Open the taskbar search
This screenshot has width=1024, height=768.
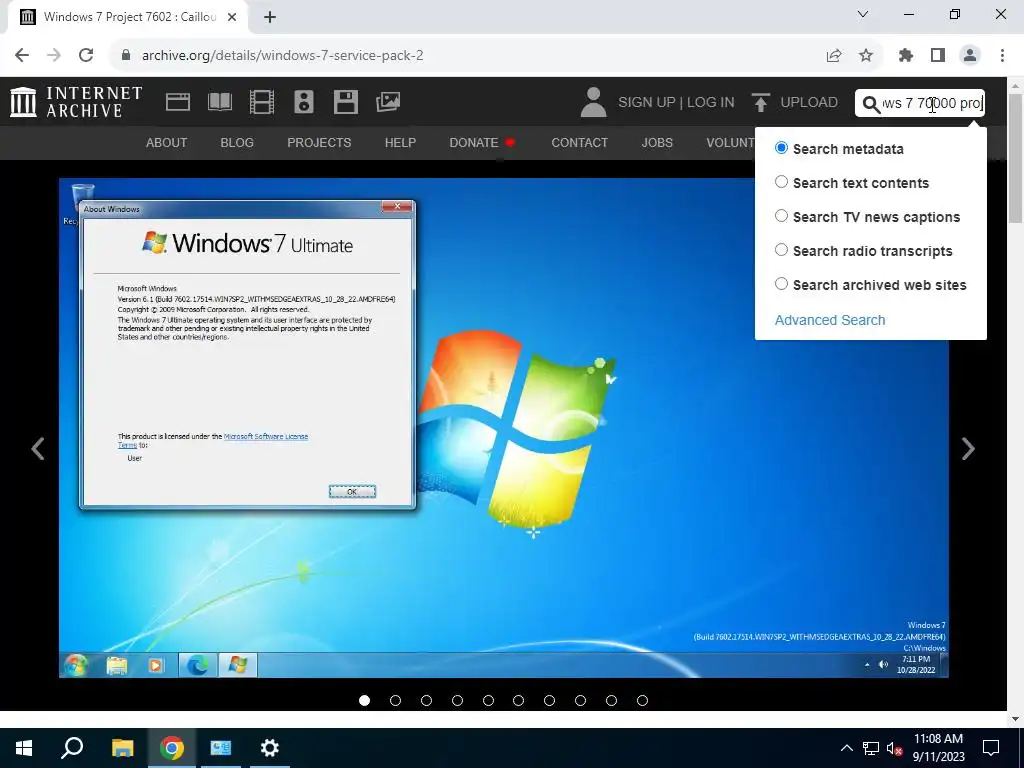[72, 748]
